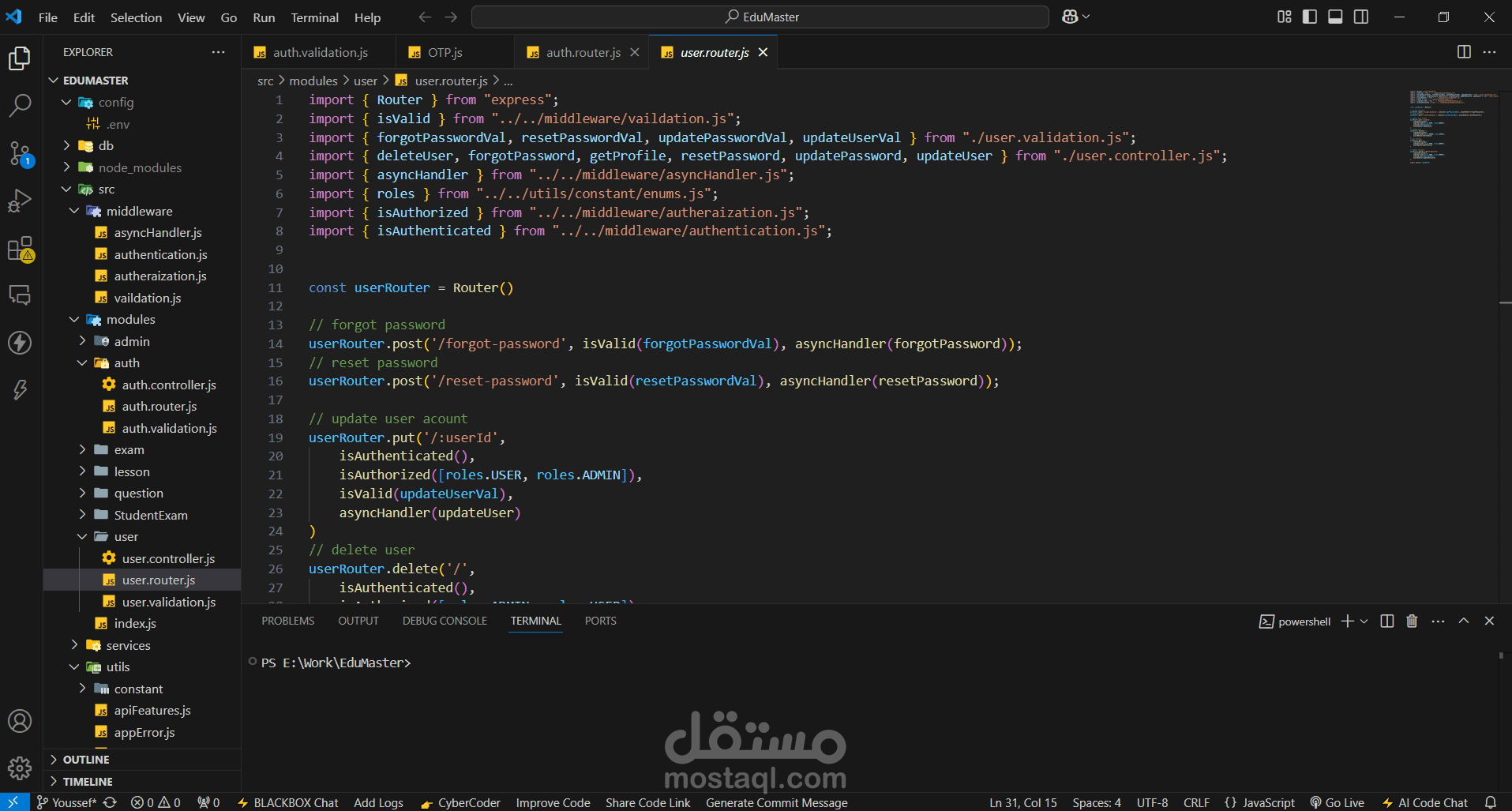Create a new terminal with plus icon
Viewport: 1512px width, 811px height.
pyautogui.click(x=1347, y=621)
